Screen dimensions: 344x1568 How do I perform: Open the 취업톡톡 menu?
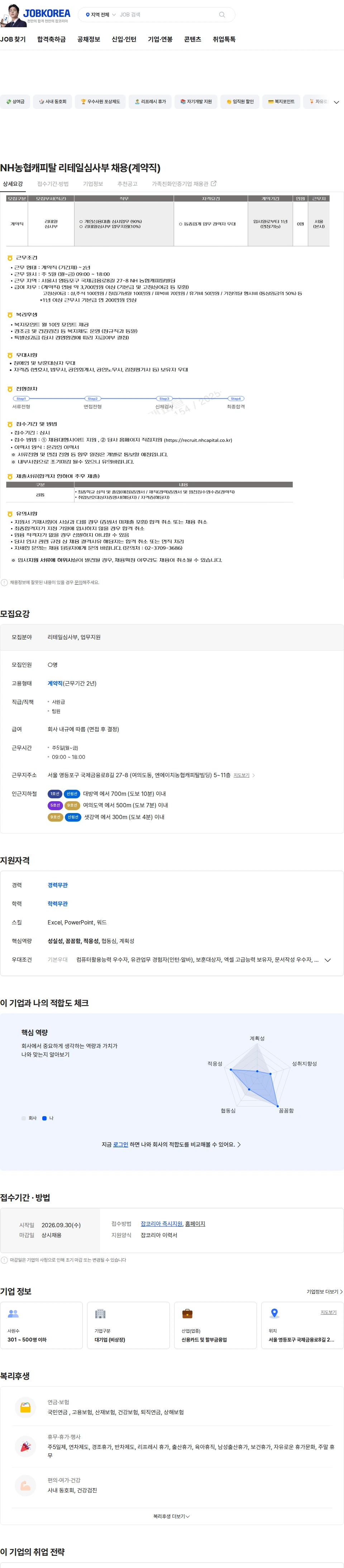click(224, 39)
